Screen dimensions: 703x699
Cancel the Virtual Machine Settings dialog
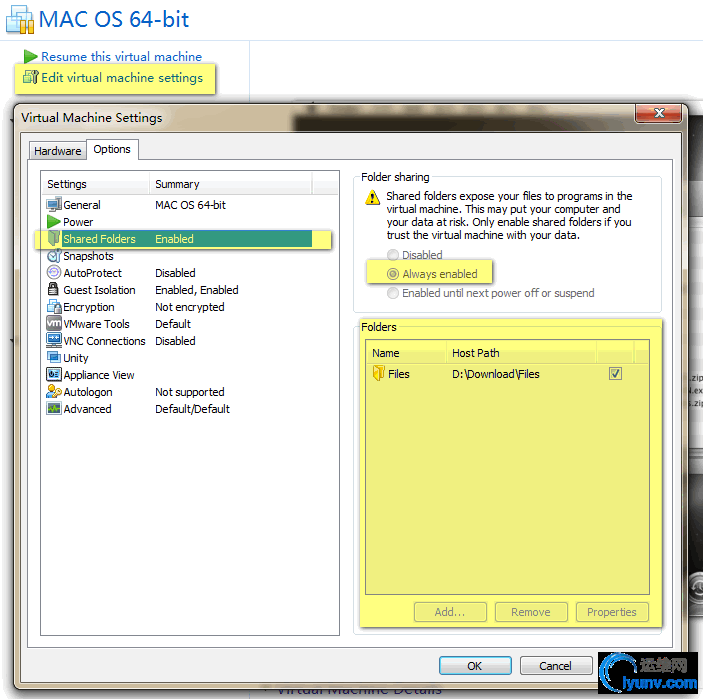555,666
